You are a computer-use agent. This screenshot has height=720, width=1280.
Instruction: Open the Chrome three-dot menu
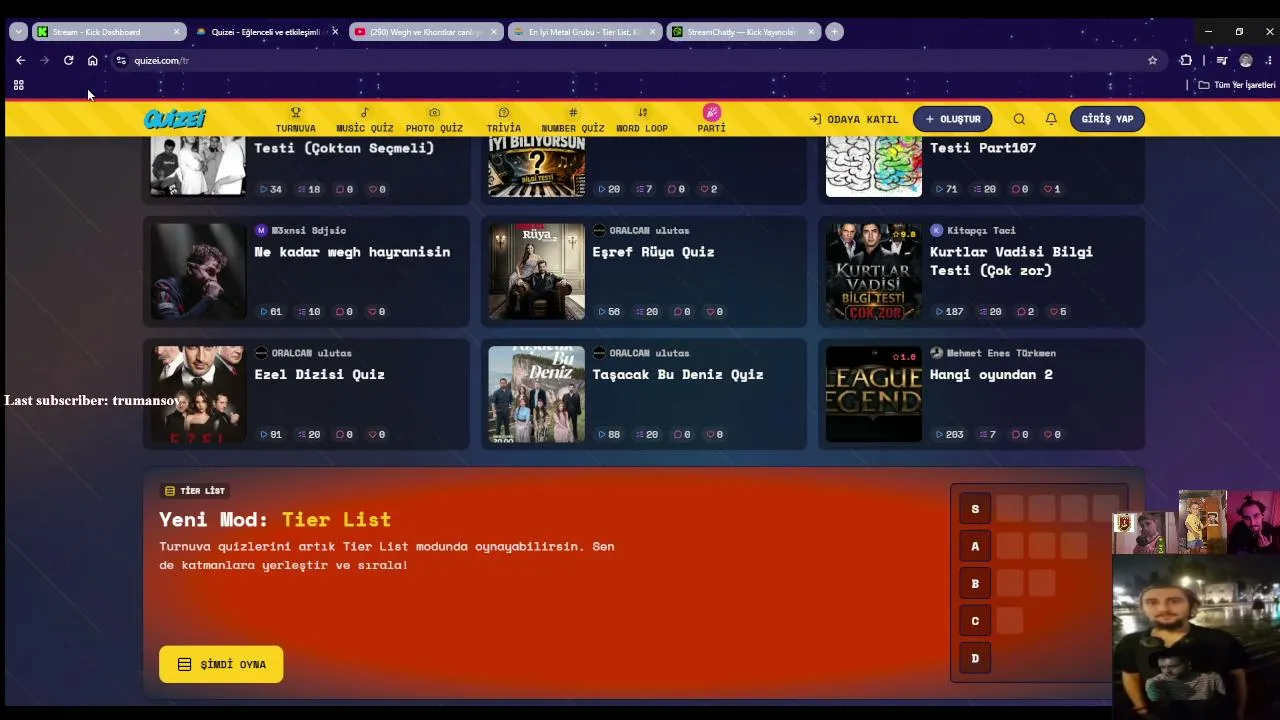[1268, 60]
